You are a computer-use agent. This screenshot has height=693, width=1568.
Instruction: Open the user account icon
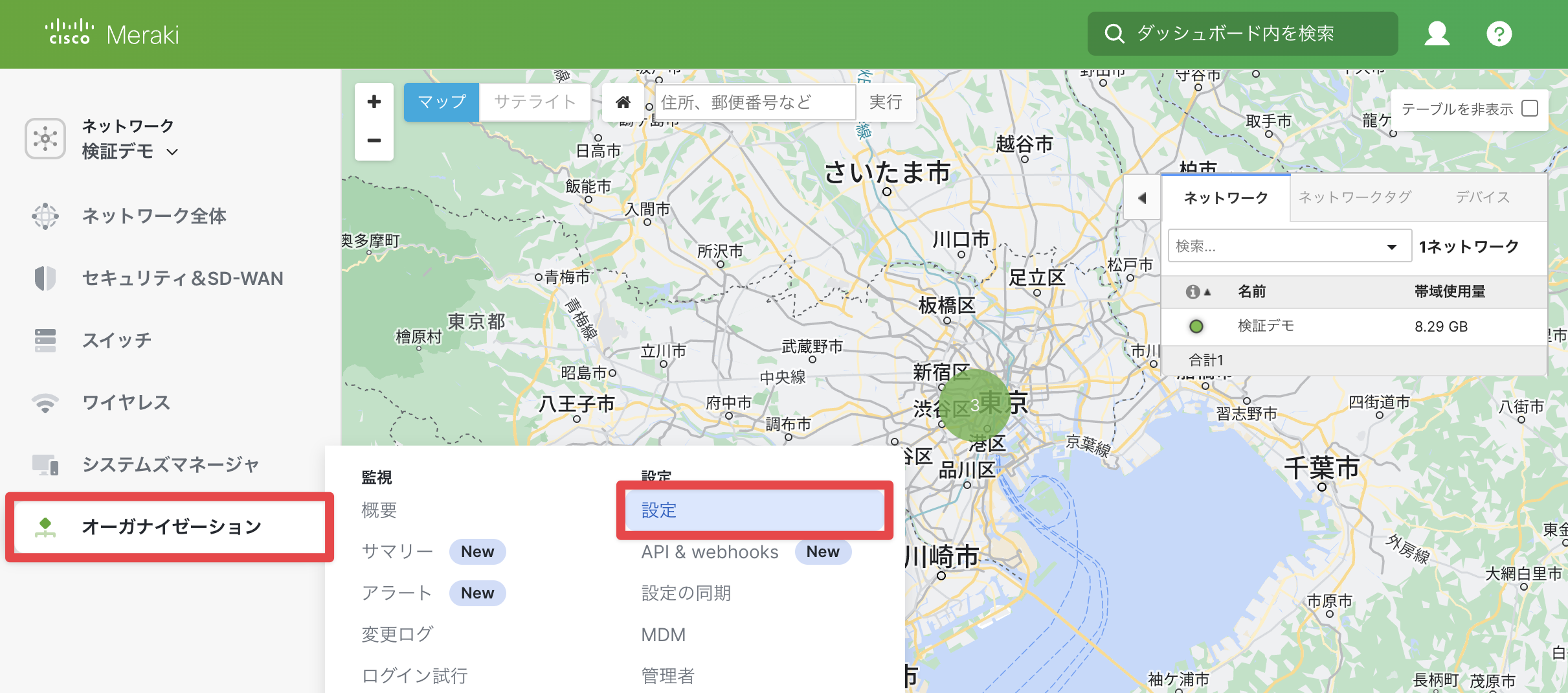[1437, 34]
